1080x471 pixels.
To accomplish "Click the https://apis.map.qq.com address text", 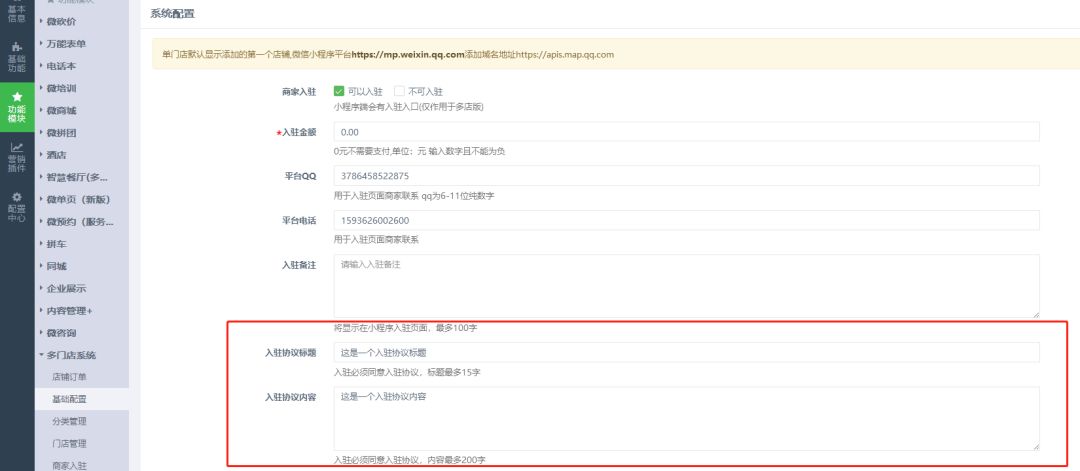I will click(565, 54).
